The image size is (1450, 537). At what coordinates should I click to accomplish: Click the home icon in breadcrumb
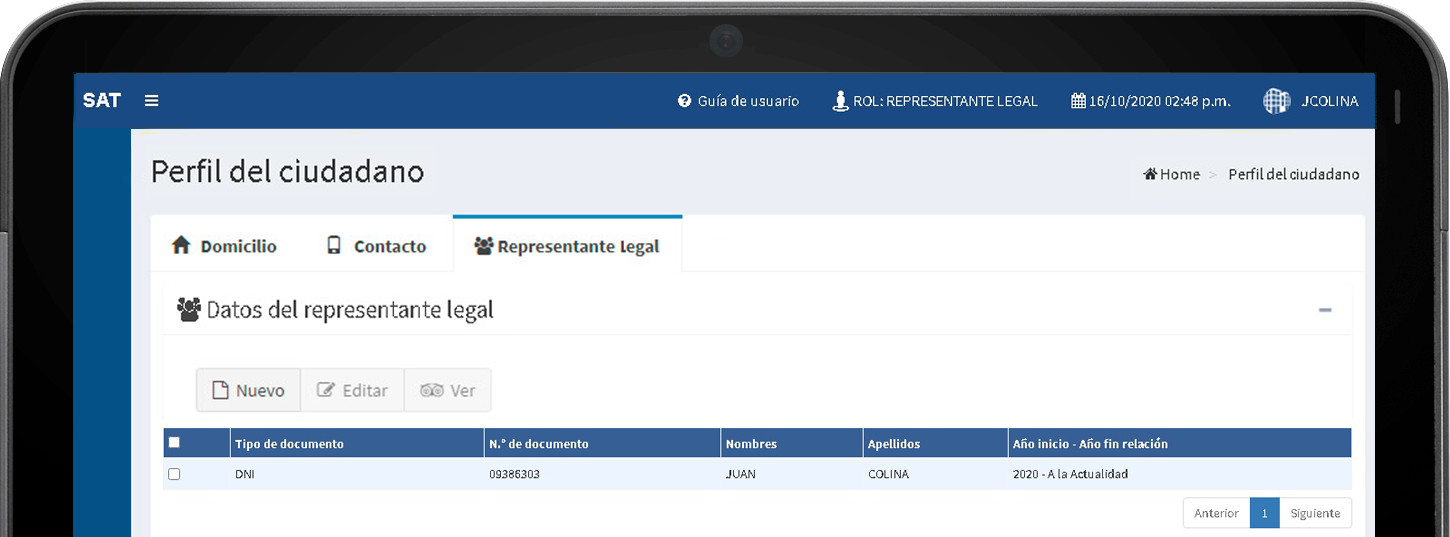pyautogui.click(x=1150, y=174)
